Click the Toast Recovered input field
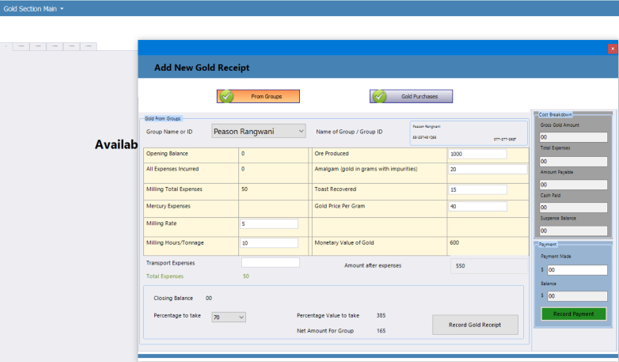The width and height of the screenshot is (619, 362). [478, 189]
